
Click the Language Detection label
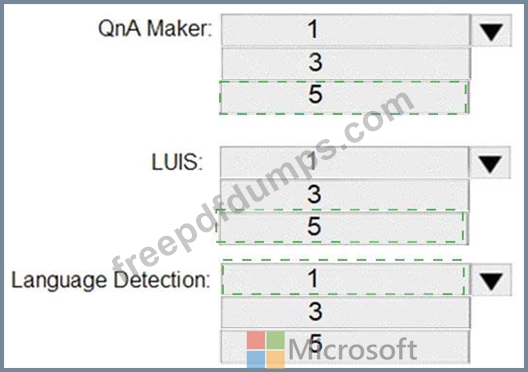click(x=110, y=280)
